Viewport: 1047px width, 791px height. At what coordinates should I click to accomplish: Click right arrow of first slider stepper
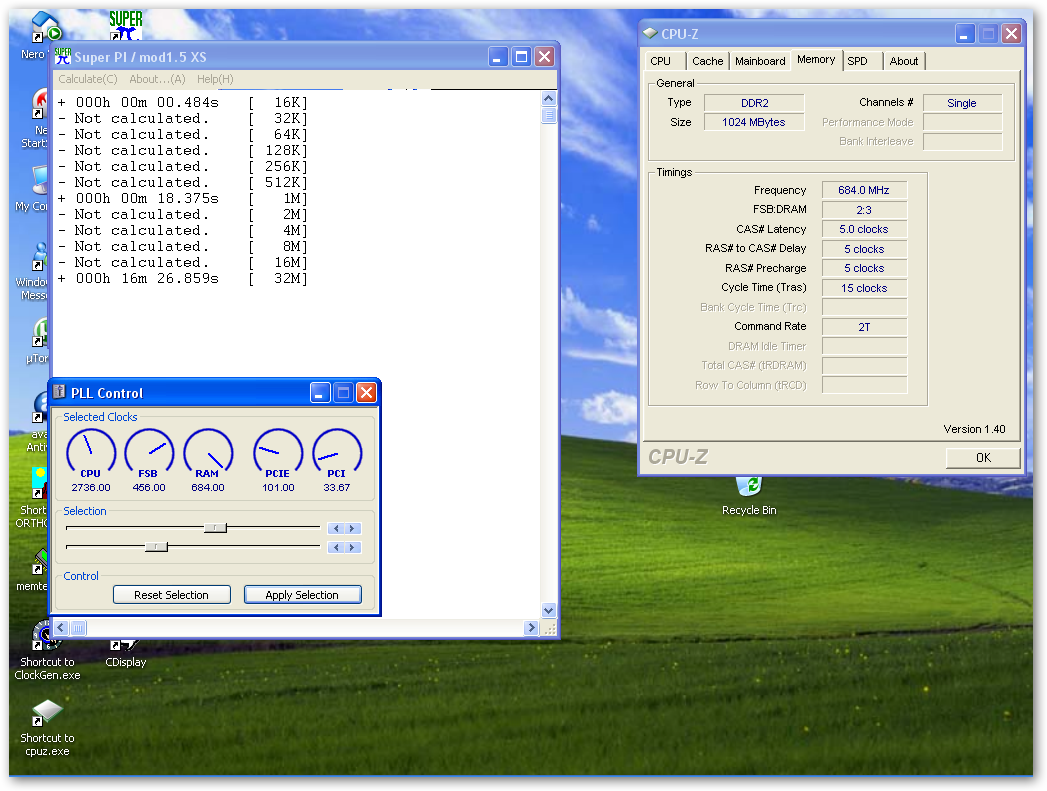353,529
